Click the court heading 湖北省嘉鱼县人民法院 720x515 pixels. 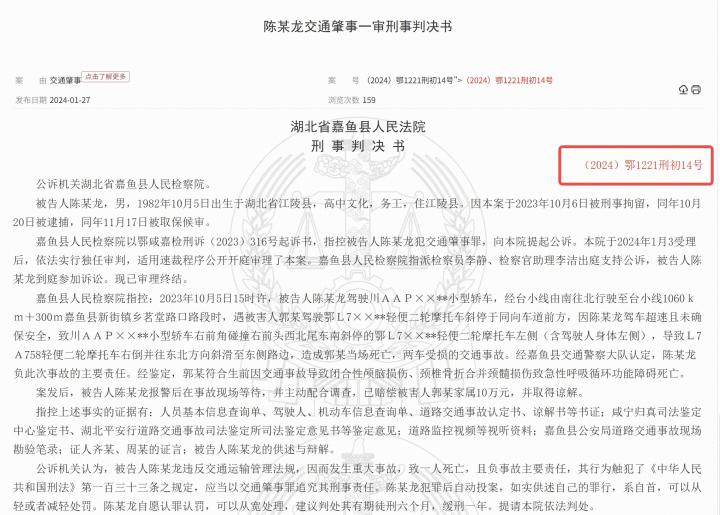pyautogui.click(x=358, y=127)
